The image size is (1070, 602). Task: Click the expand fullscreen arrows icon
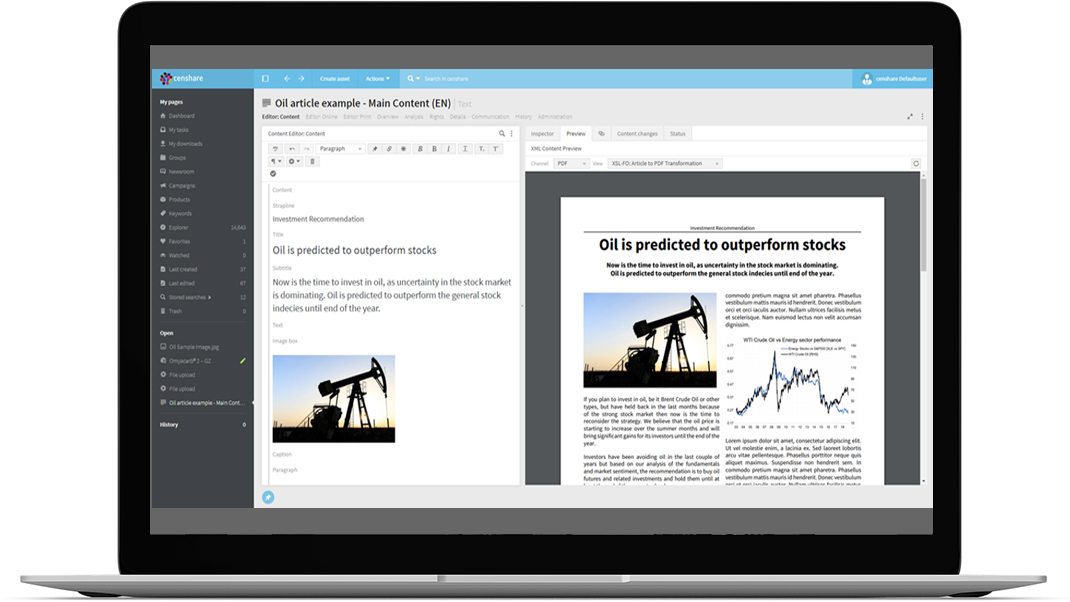910,117
